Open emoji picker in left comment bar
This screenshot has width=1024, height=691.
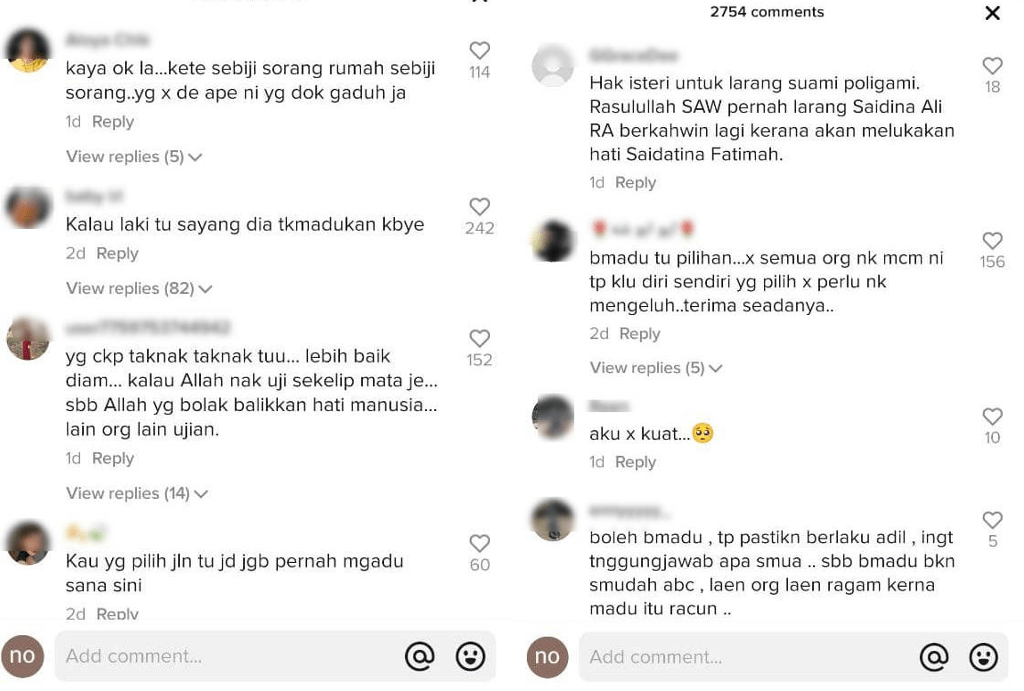click(470, 656)
